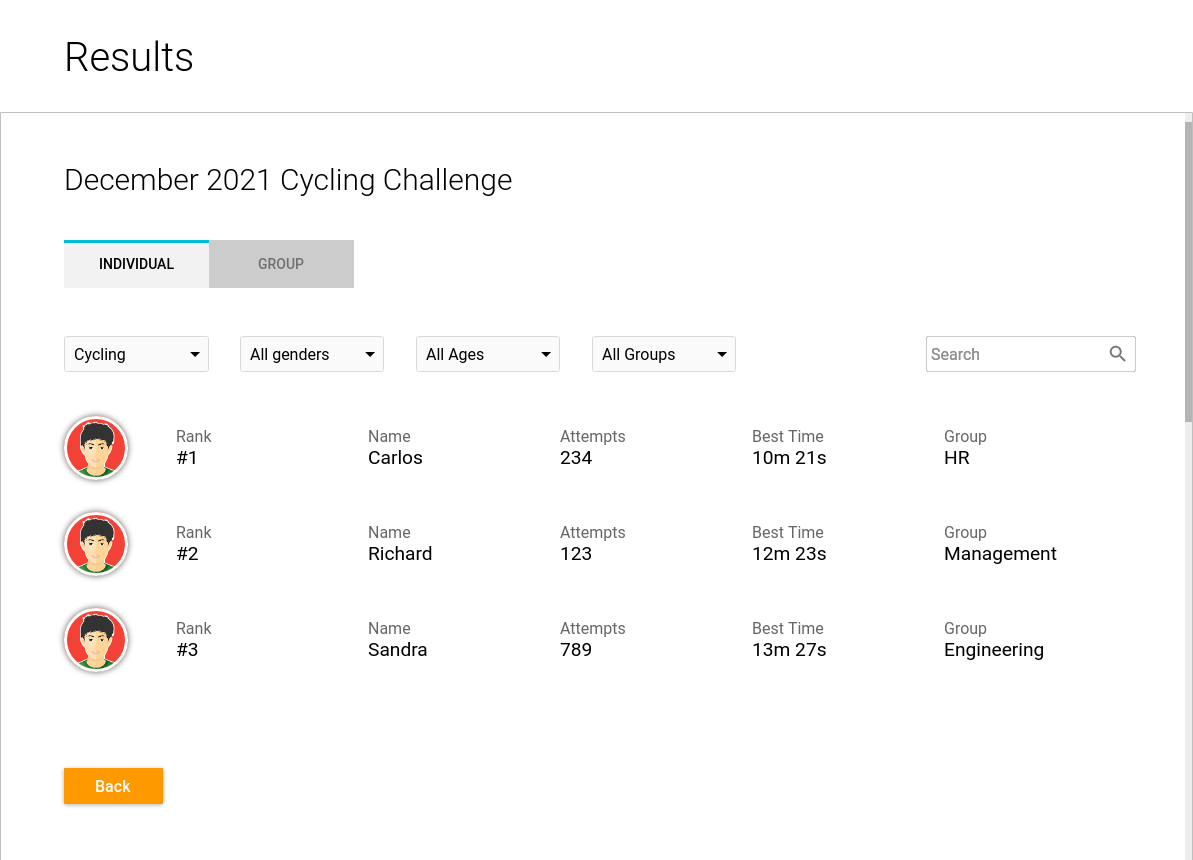Viewport: 1193px width, 860px height.
Task: Click the name Sandra in results
Action: pyautogui.click(x=397, y=650)
